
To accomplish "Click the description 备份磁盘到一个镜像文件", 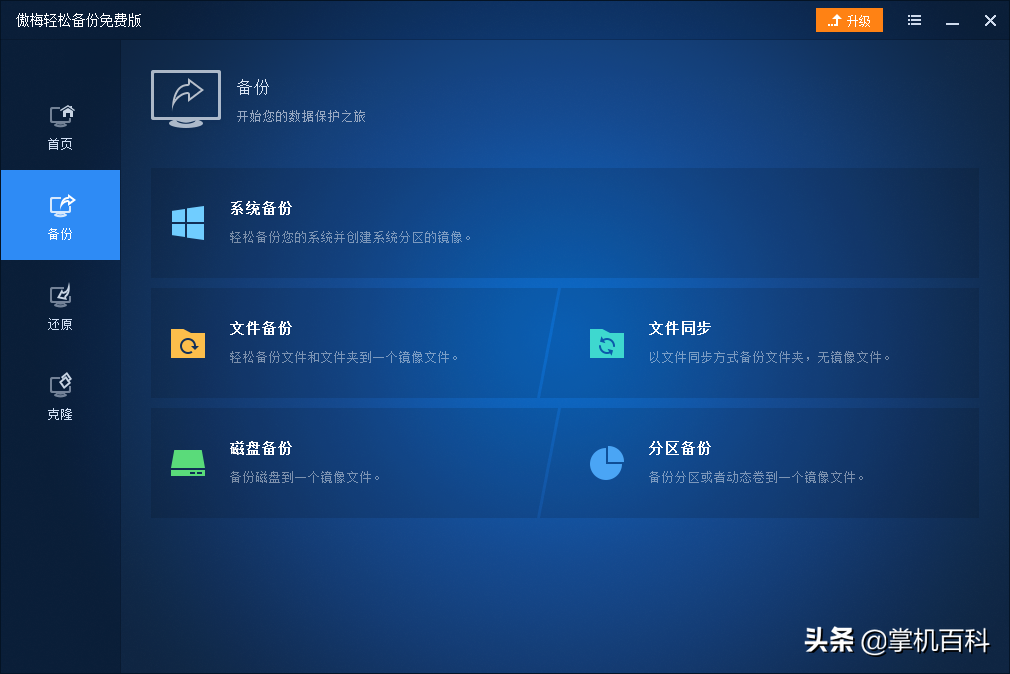I will click(x=305, y=477).
